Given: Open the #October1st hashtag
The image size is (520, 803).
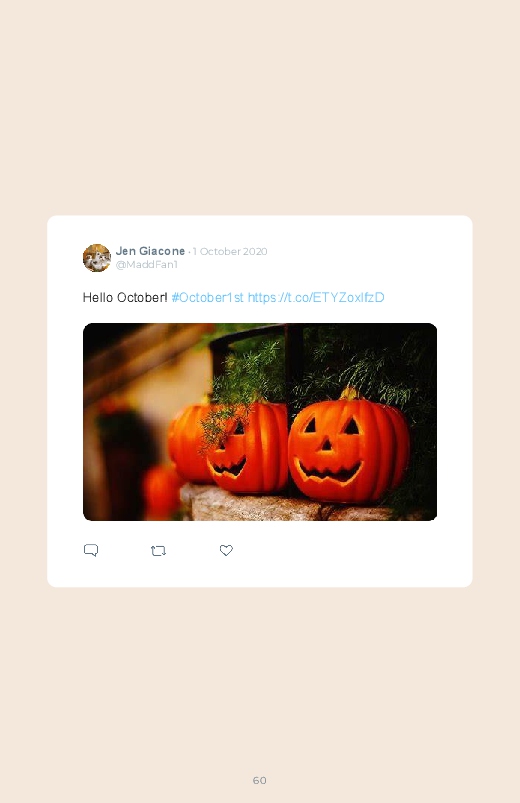Looking at the screenshot, I should 207,298.
